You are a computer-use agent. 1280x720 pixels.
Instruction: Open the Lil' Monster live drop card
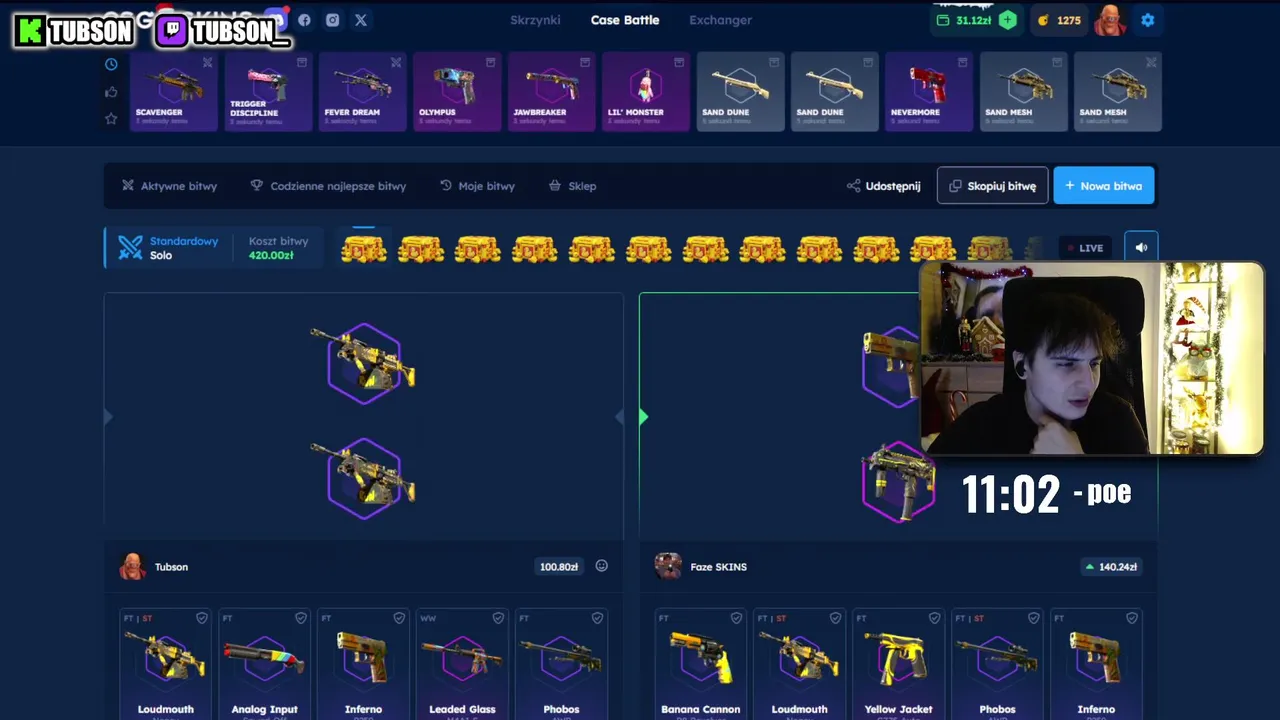pyautogui.click(x=646, y=92)
